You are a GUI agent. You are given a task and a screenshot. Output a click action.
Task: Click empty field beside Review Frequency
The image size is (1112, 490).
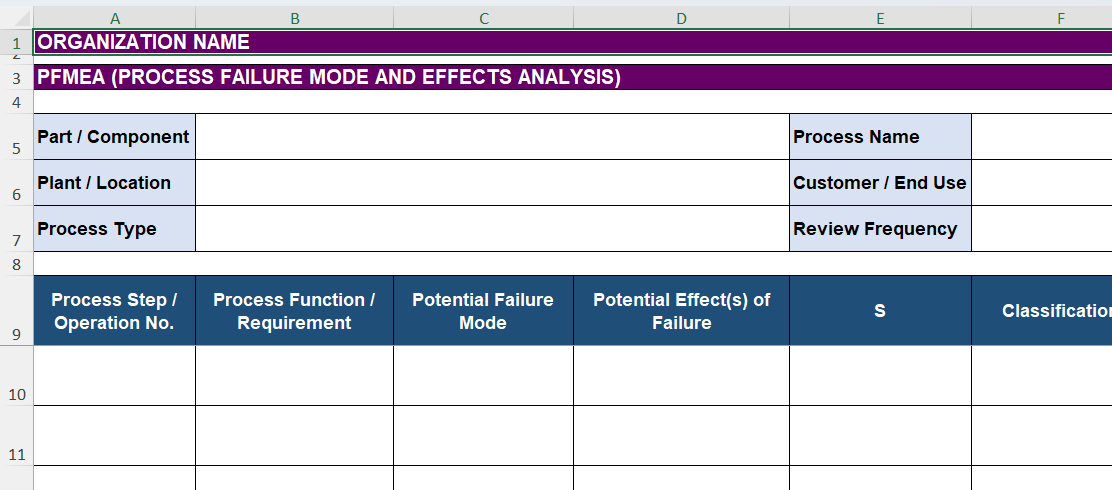1041,229
